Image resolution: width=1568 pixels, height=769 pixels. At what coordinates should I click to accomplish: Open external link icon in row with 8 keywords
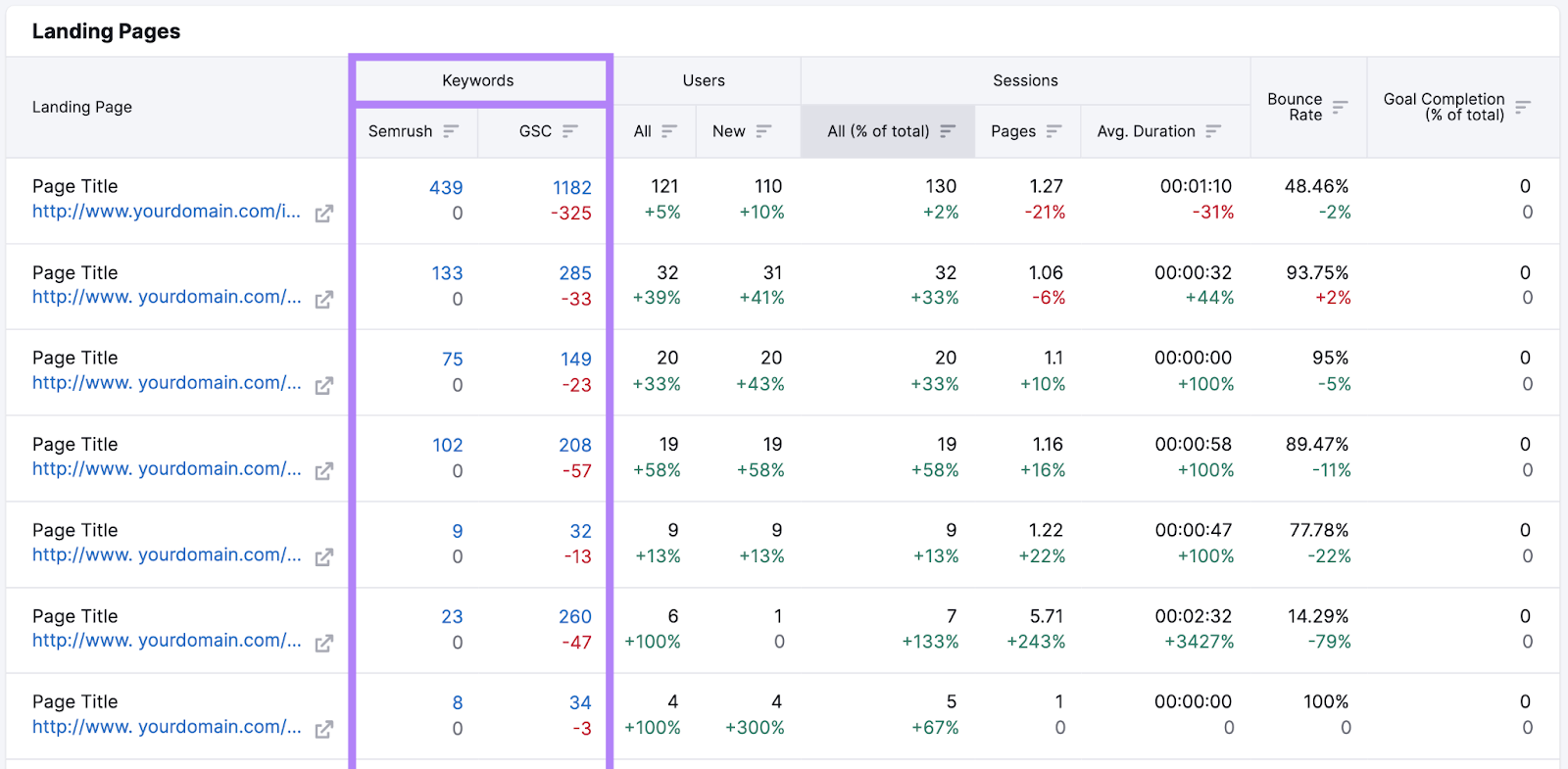point(323,729)
